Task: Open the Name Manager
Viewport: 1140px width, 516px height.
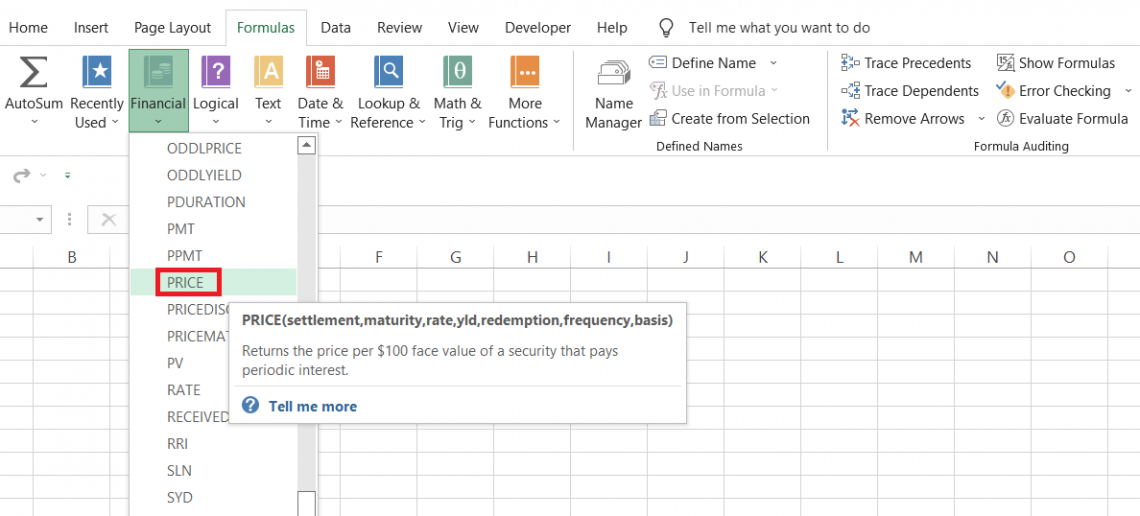Action: pyautogui.click(x=613, y=94)
